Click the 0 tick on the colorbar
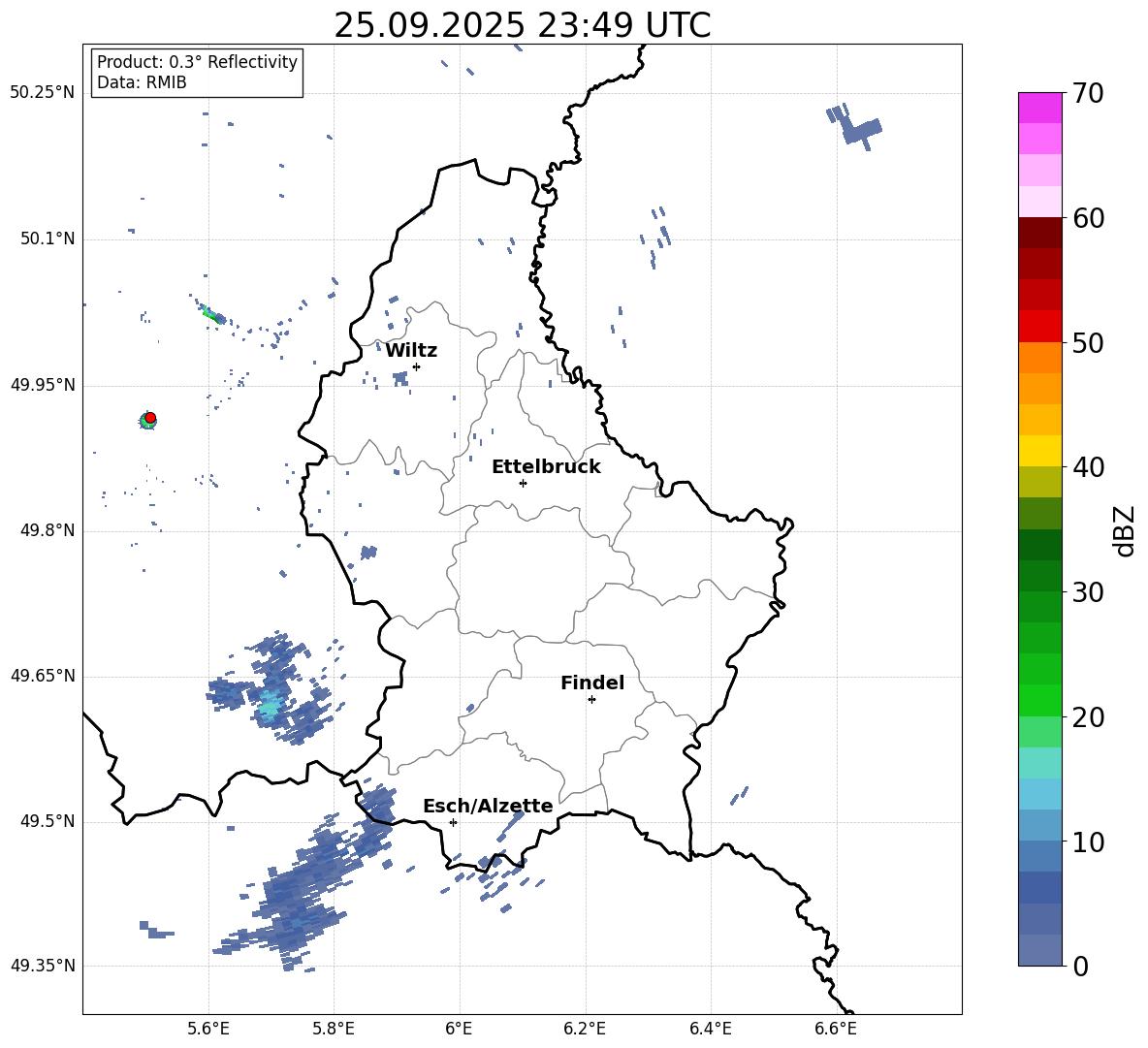Viewport: 1148px width, 1048px height. [1081, 966]
